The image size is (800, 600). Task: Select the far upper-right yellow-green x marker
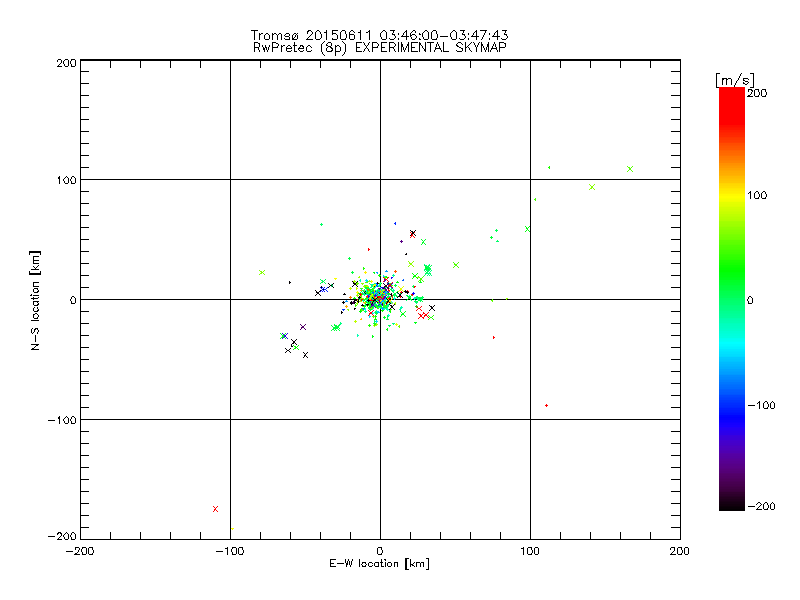tap(630, 169)
